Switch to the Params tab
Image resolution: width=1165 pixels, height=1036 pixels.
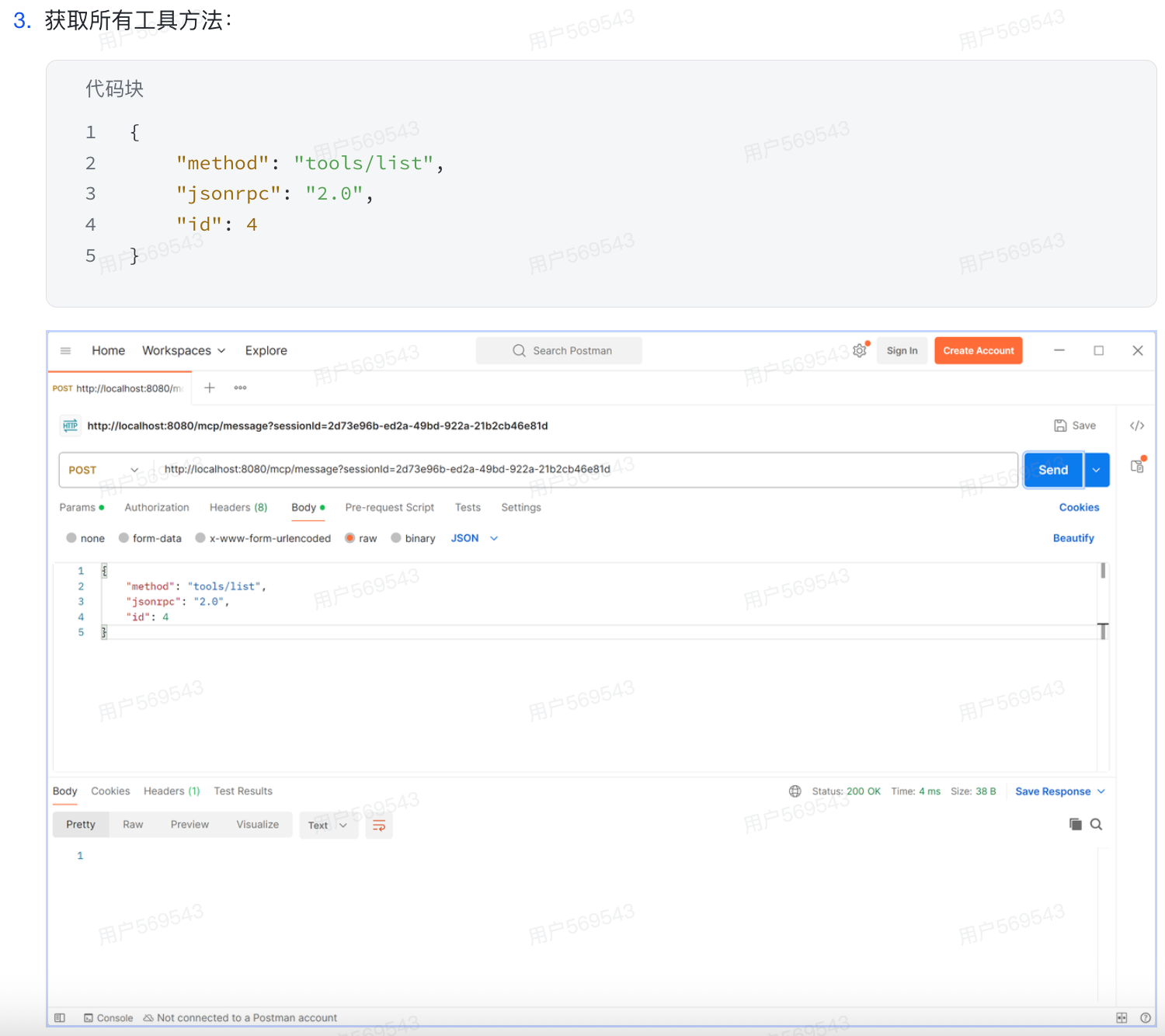click(x=82, y=508)
